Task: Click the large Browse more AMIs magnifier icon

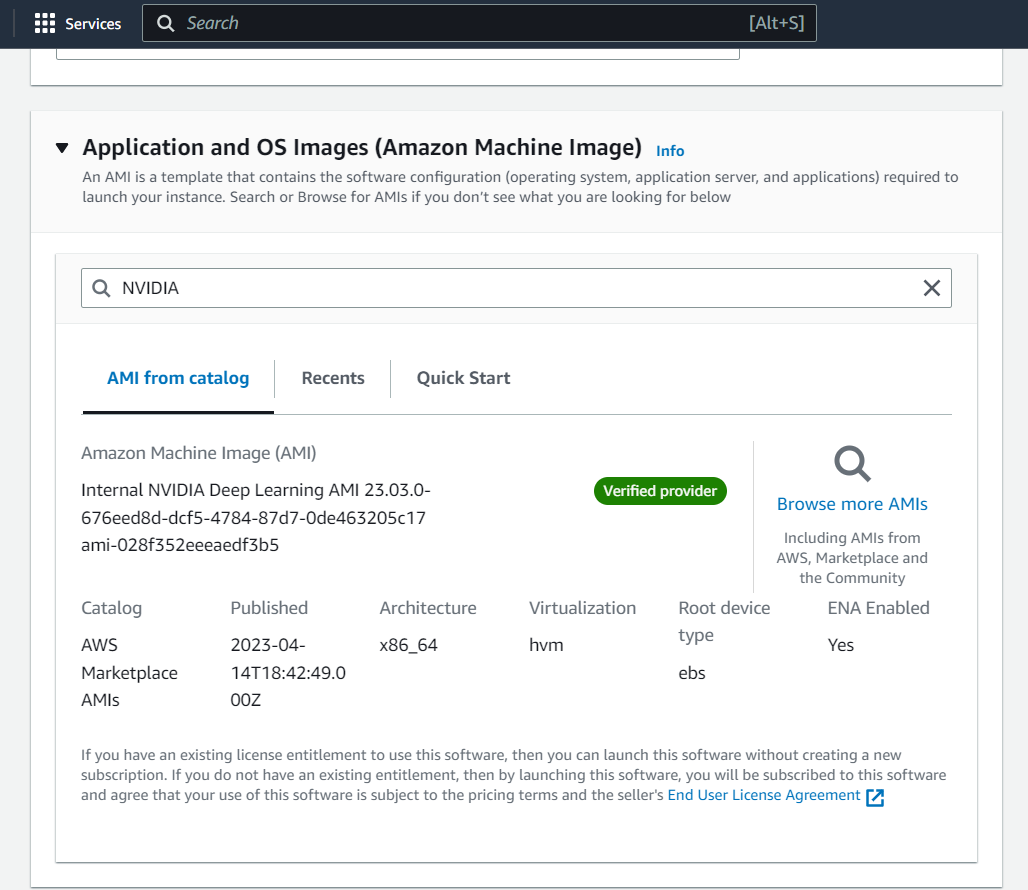Action: [x=852, y=464]
